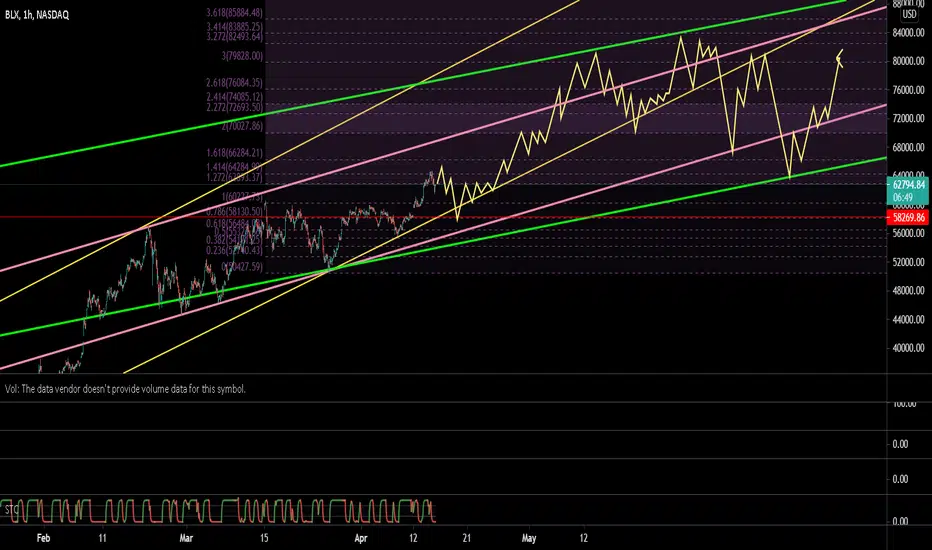
Task: Select the 2.272(72693.50) Fibonacci level label
Action: 234,108
